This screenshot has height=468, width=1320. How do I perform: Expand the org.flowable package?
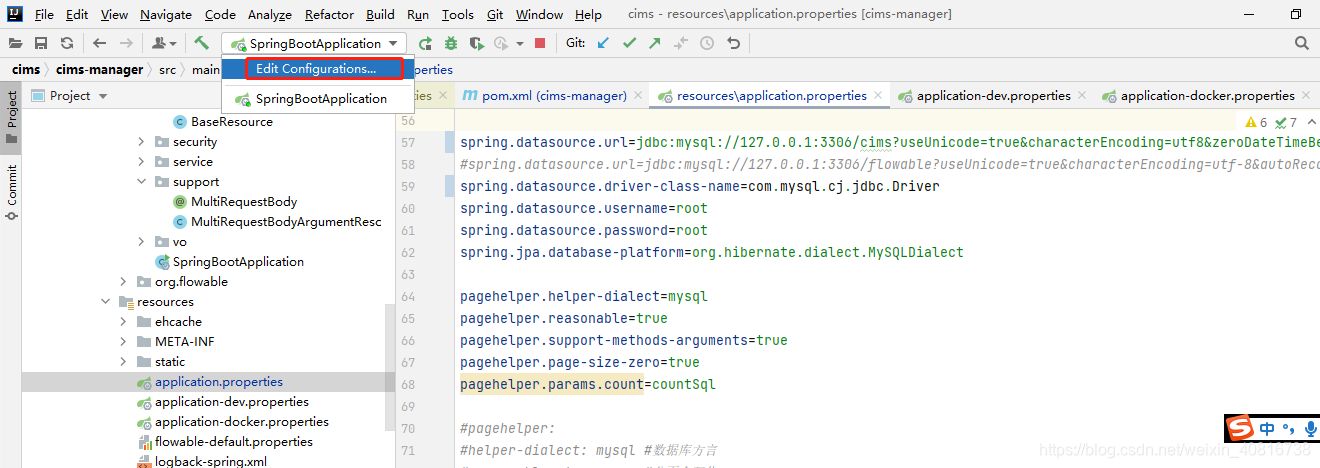pos(123,282)
